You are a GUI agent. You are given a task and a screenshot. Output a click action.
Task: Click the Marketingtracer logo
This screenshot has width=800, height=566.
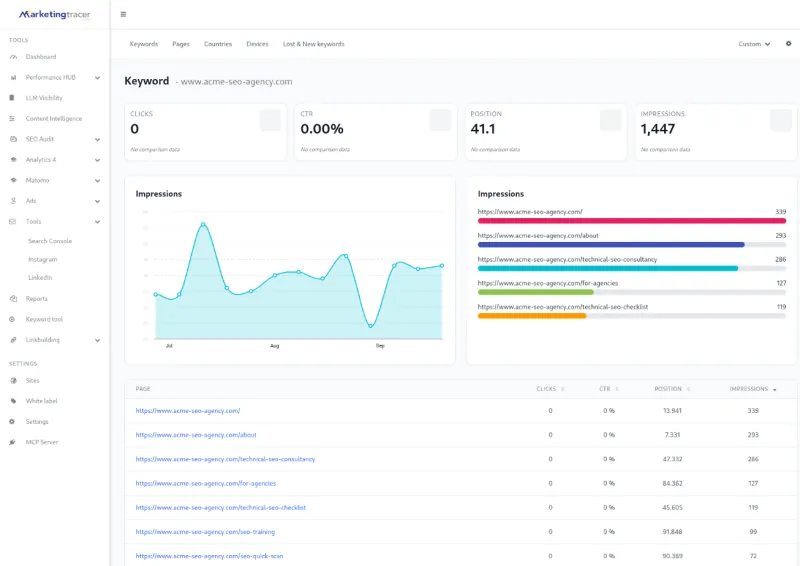[x=55, y=14]
